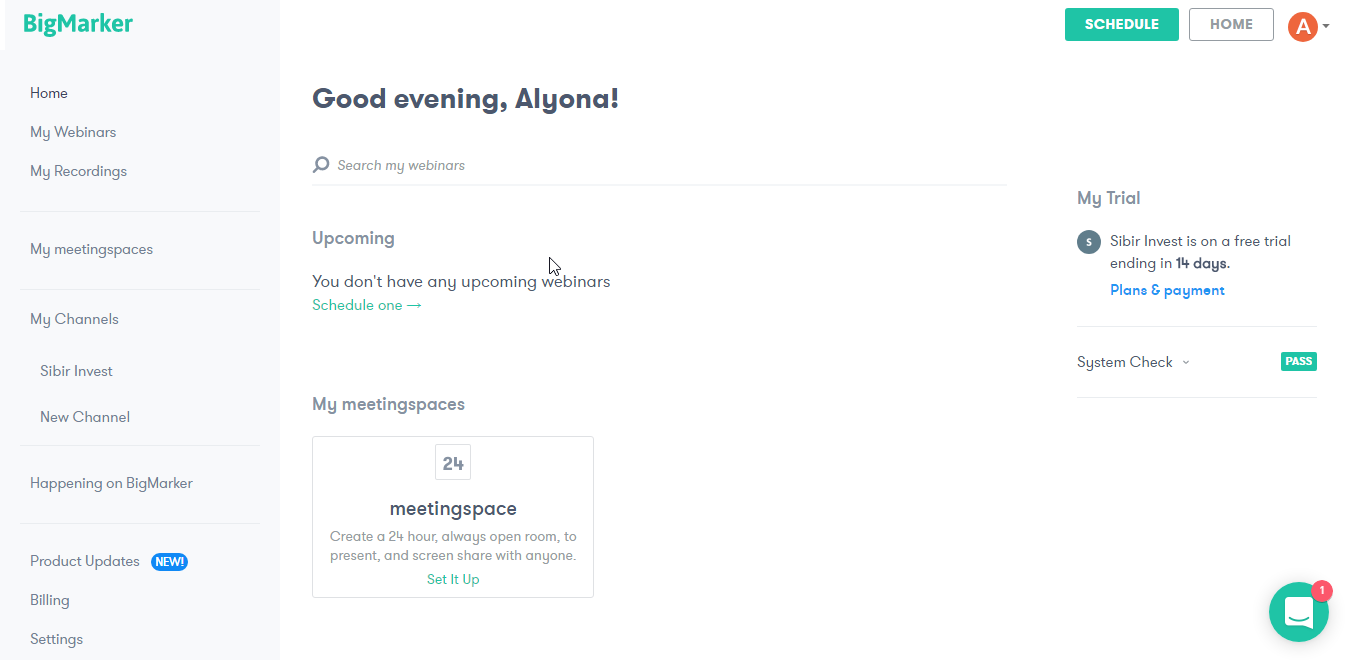Viewport: 1348px width, 660px height.
Task: Select the Sibir Invest channel
Action: click(x=76, y=371)
